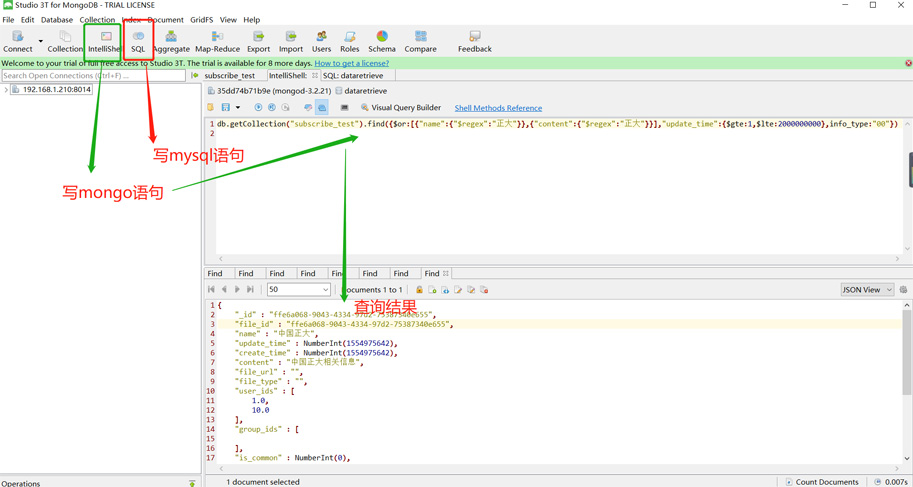
Task: Click the Shell Methods Reference link
Action: click(498, 108)
